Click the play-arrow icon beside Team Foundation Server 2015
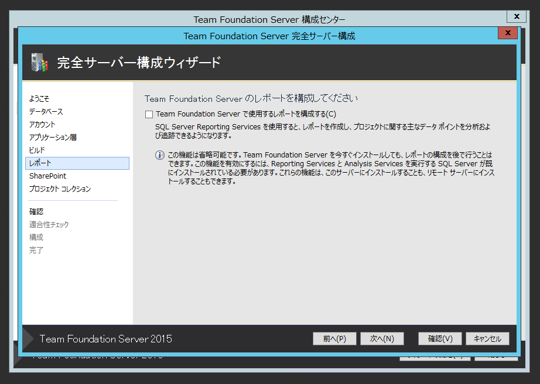This screenshot has height=384, width=540. 29,339
